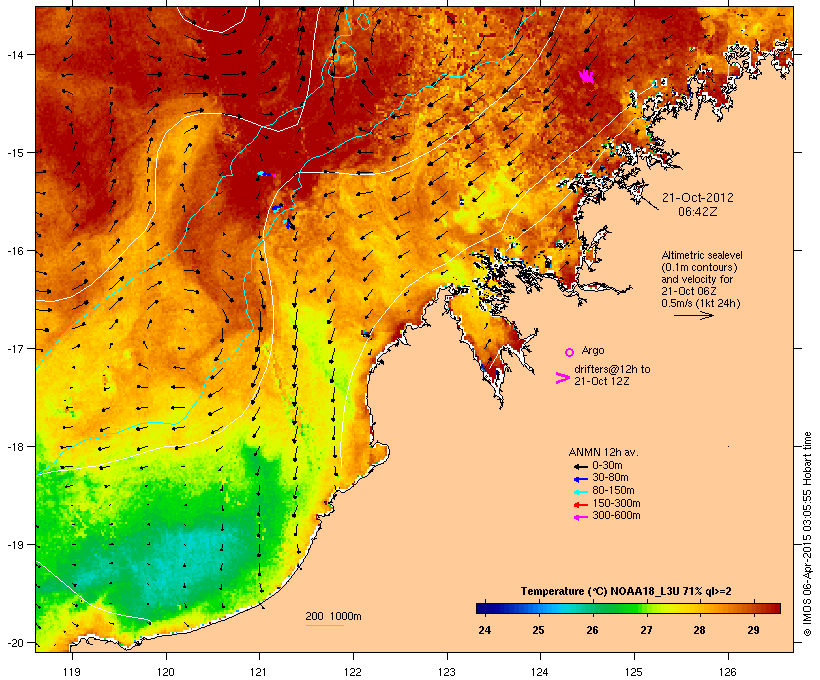
Task: Click the latitude label -15
Action: (x=15, y=153)
